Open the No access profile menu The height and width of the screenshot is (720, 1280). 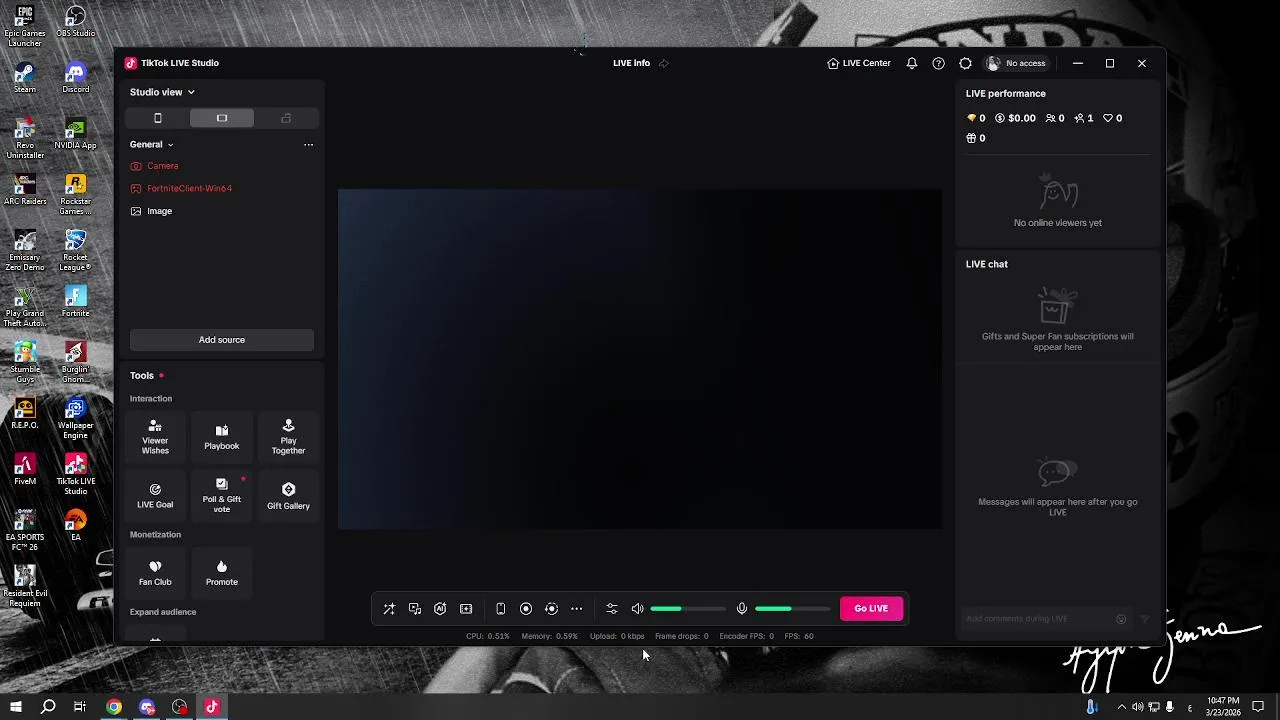pos(1016,63)
